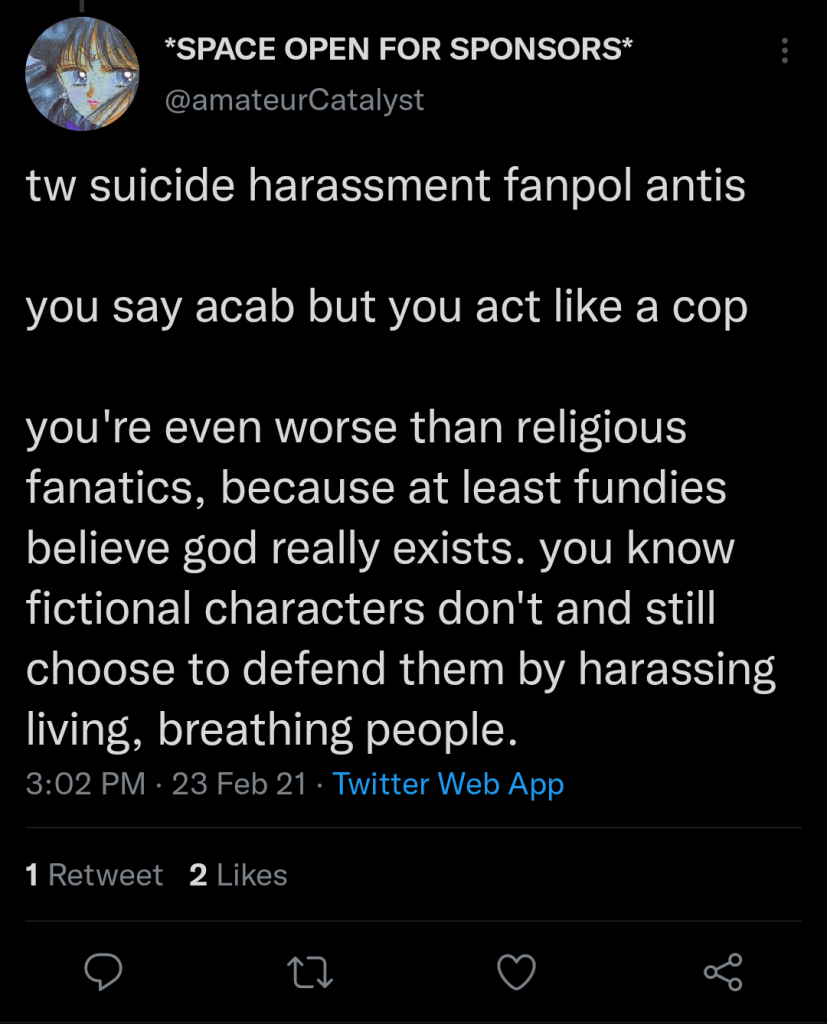The width and height of the screenshot is (827, 1024).
Task: Open the three-dot more options menu
Action: [x=785, y=50]
